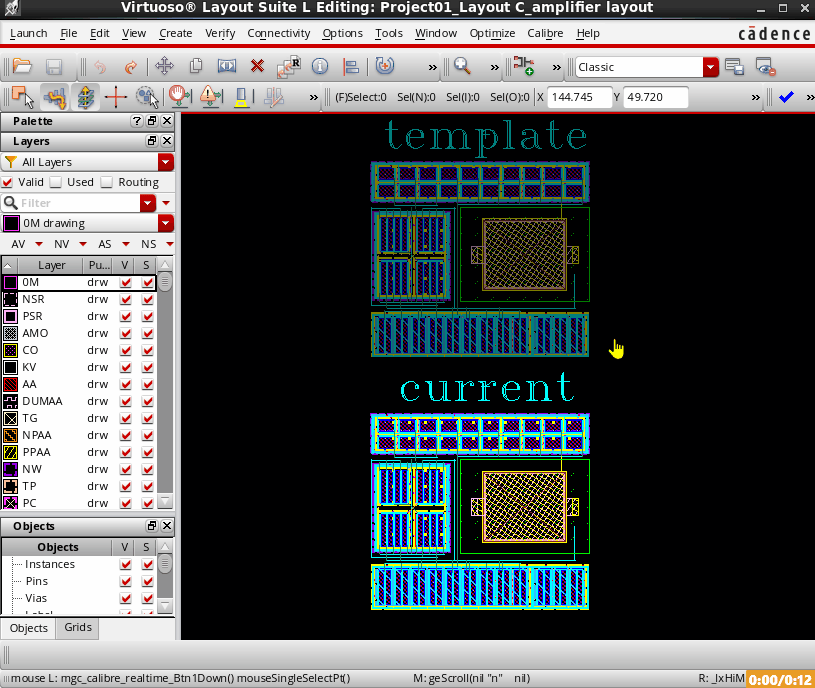815x688 pixels.
Task: Expand the All Layers dropdown
Action: pyautogui.click(x=166, y=162)
